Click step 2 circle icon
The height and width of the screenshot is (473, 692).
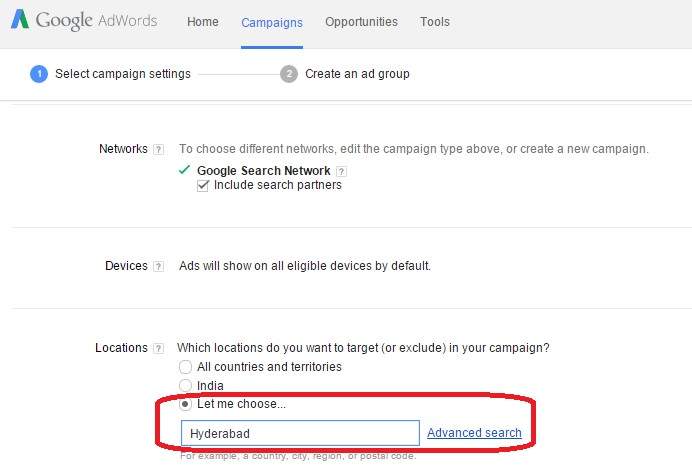(x=289, y=74)
